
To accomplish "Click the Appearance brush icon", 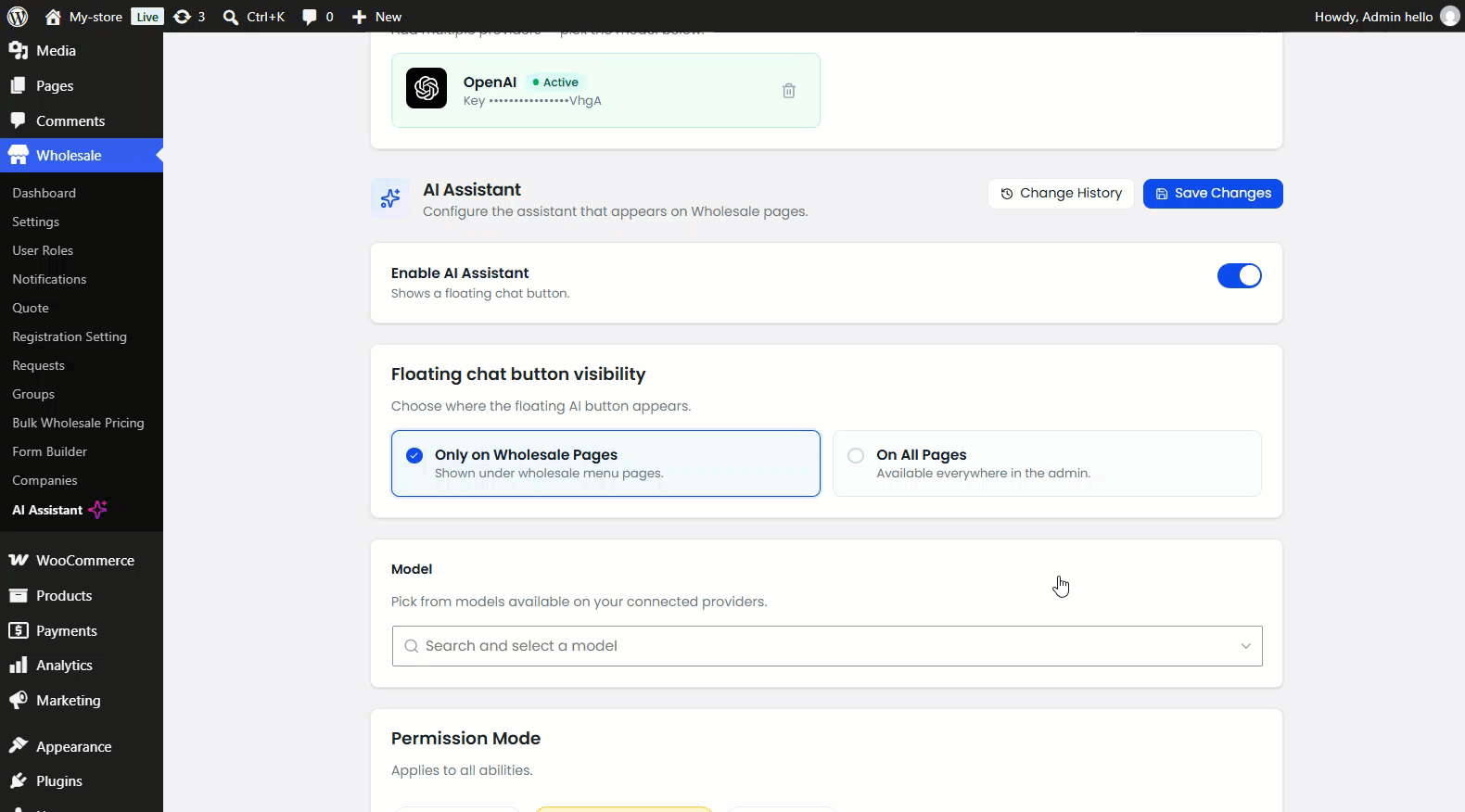I will click(18, 746).
